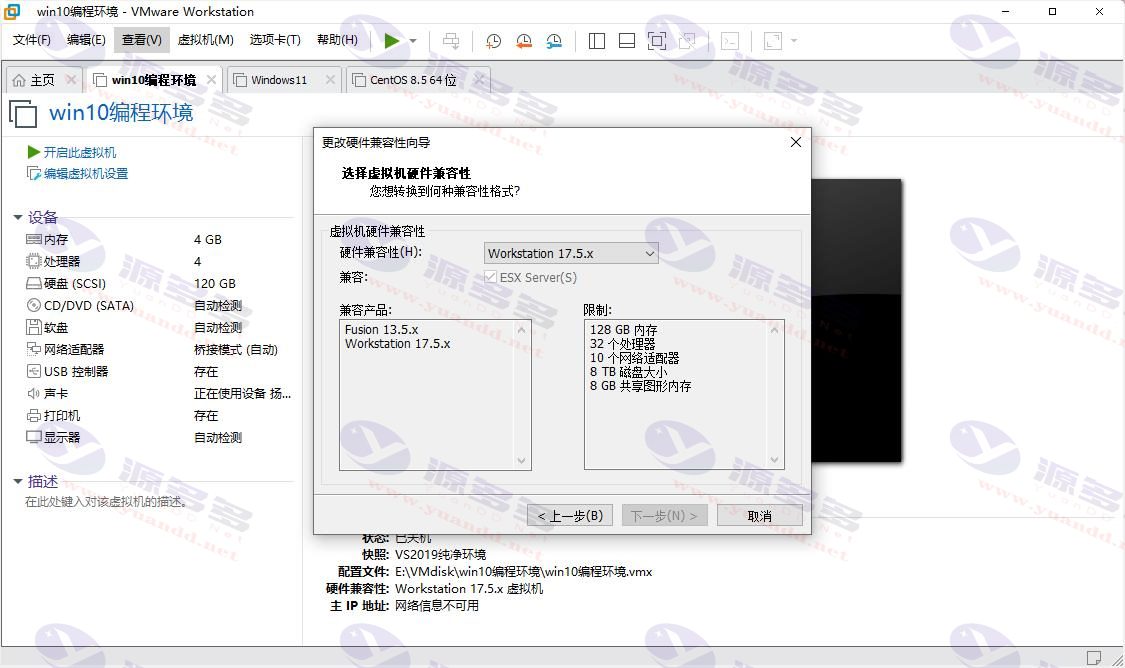
Task: Select the 硬盘 (SCSI) device row
Action: coord(159,283)
